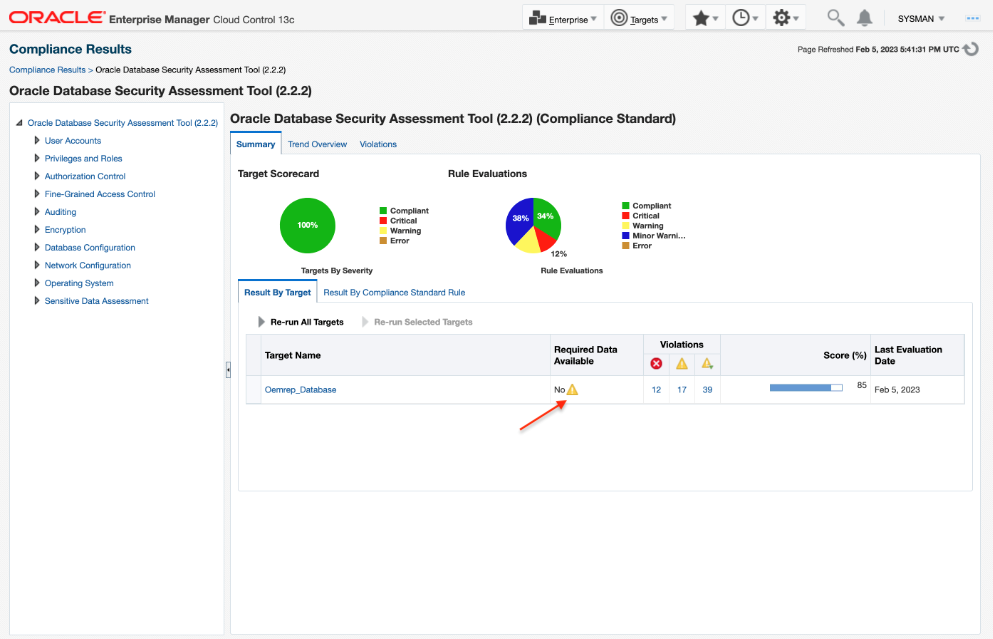Click the Score (%) column header

coord(795,355)
